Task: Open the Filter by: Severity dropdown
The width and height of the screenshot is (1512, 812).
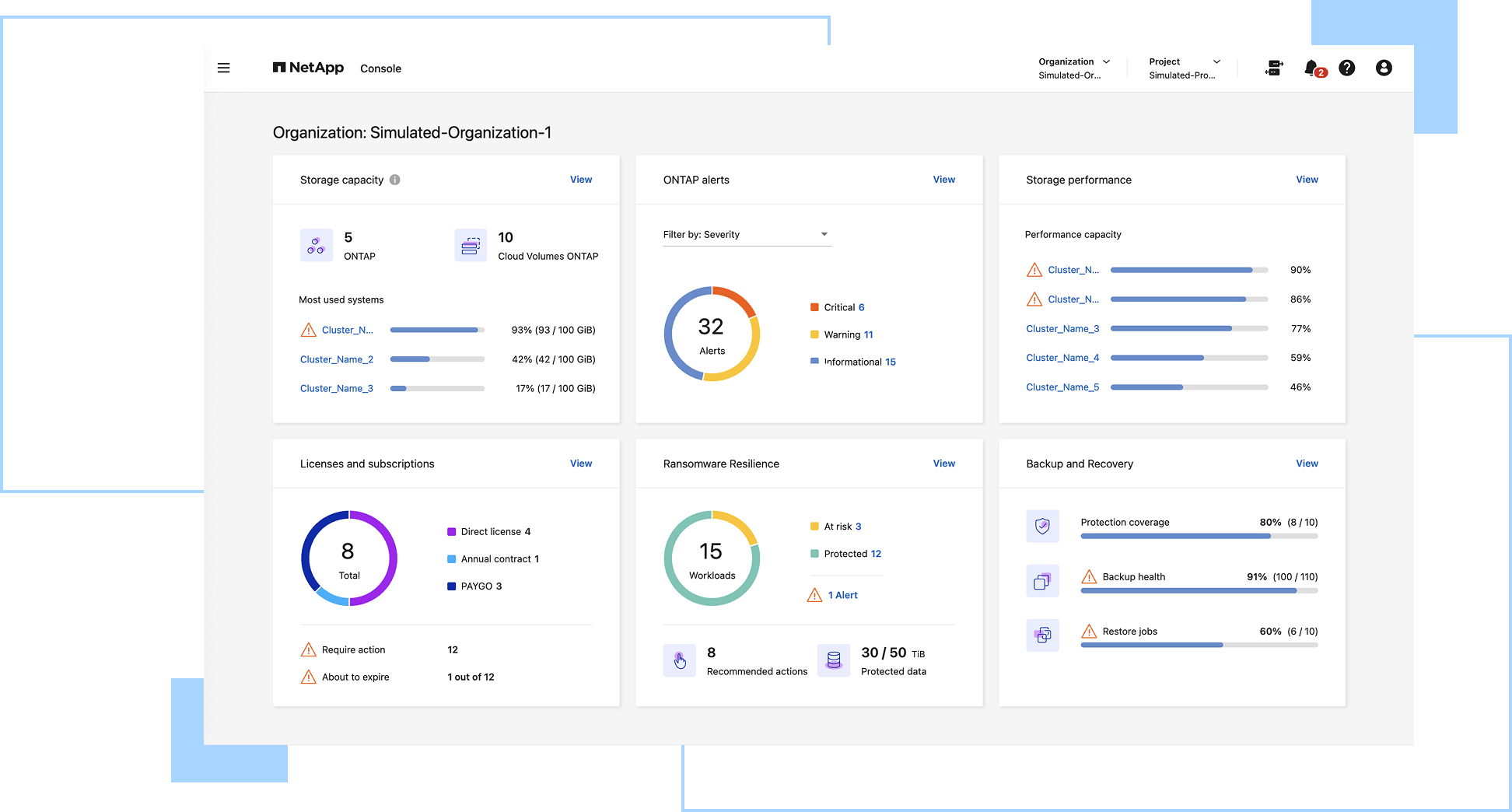Action: (747, 235)
